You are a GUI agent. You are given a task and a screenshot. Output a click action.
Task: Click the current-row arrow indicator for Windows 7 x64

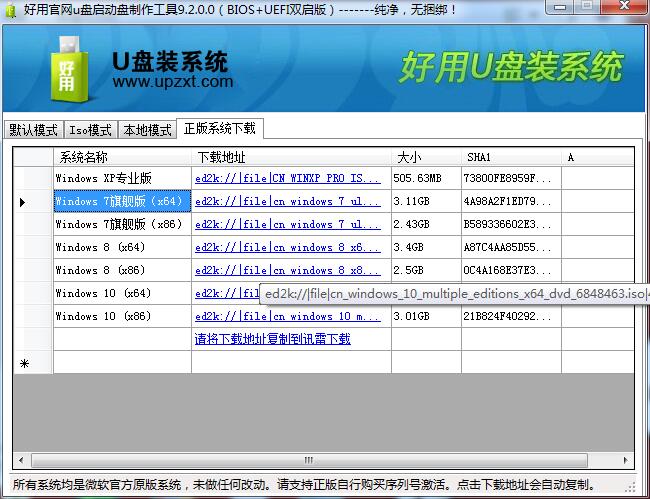pos(22,202)
